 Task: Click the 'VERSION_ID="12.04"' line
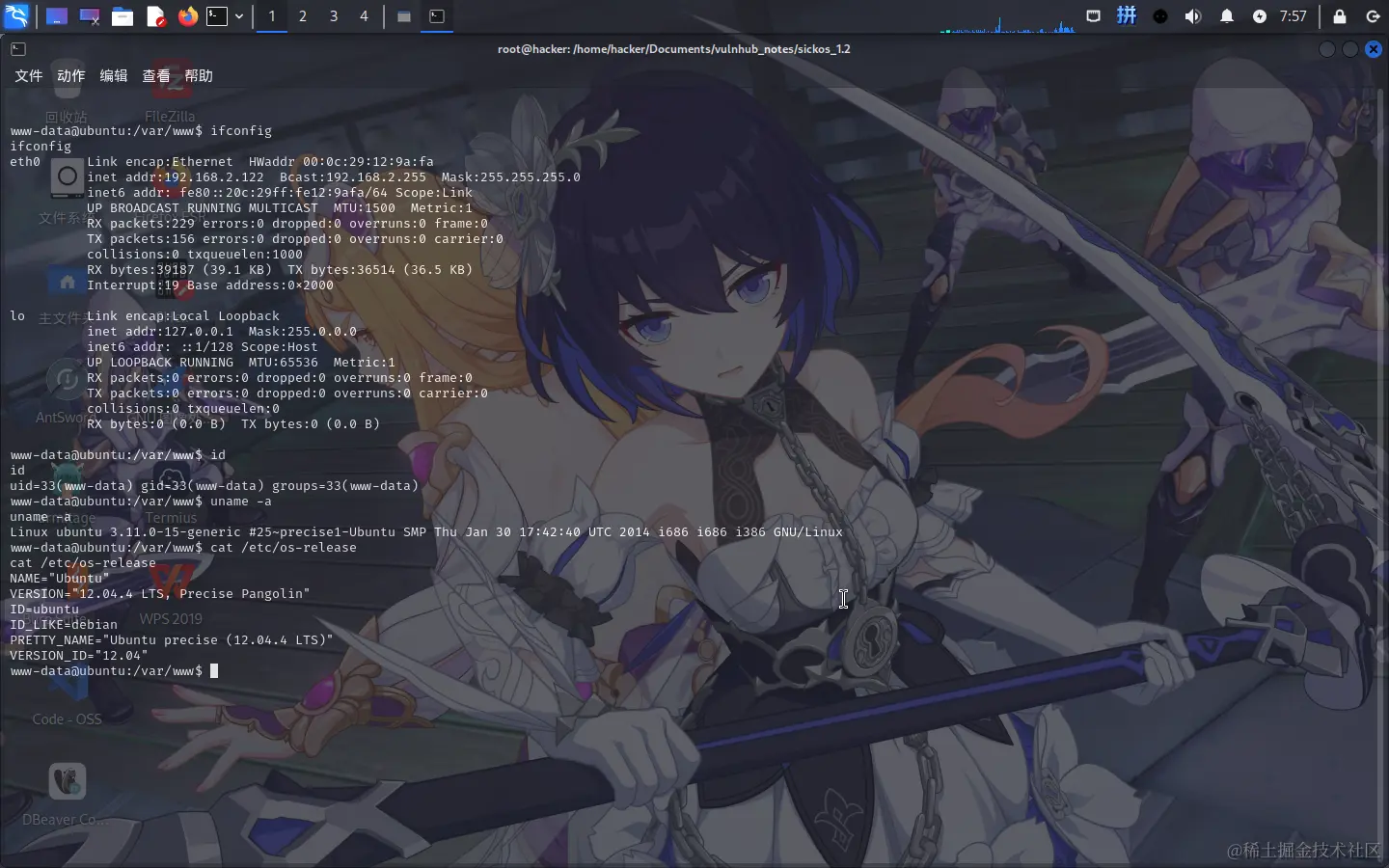tap(79, 655)
